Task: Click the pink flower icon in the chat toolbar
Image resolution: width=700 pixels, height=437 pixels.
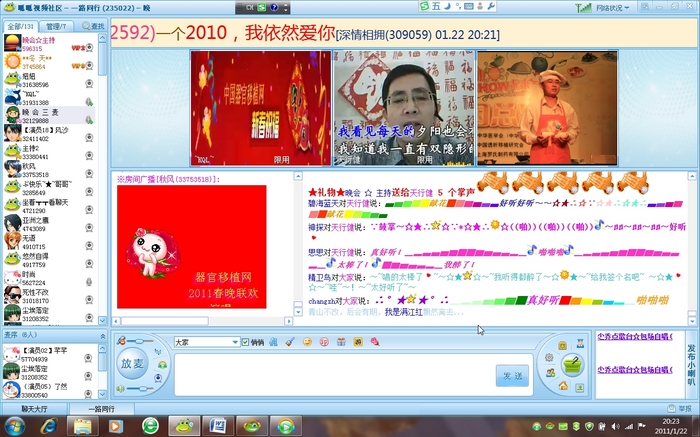Action: (375, 342)
